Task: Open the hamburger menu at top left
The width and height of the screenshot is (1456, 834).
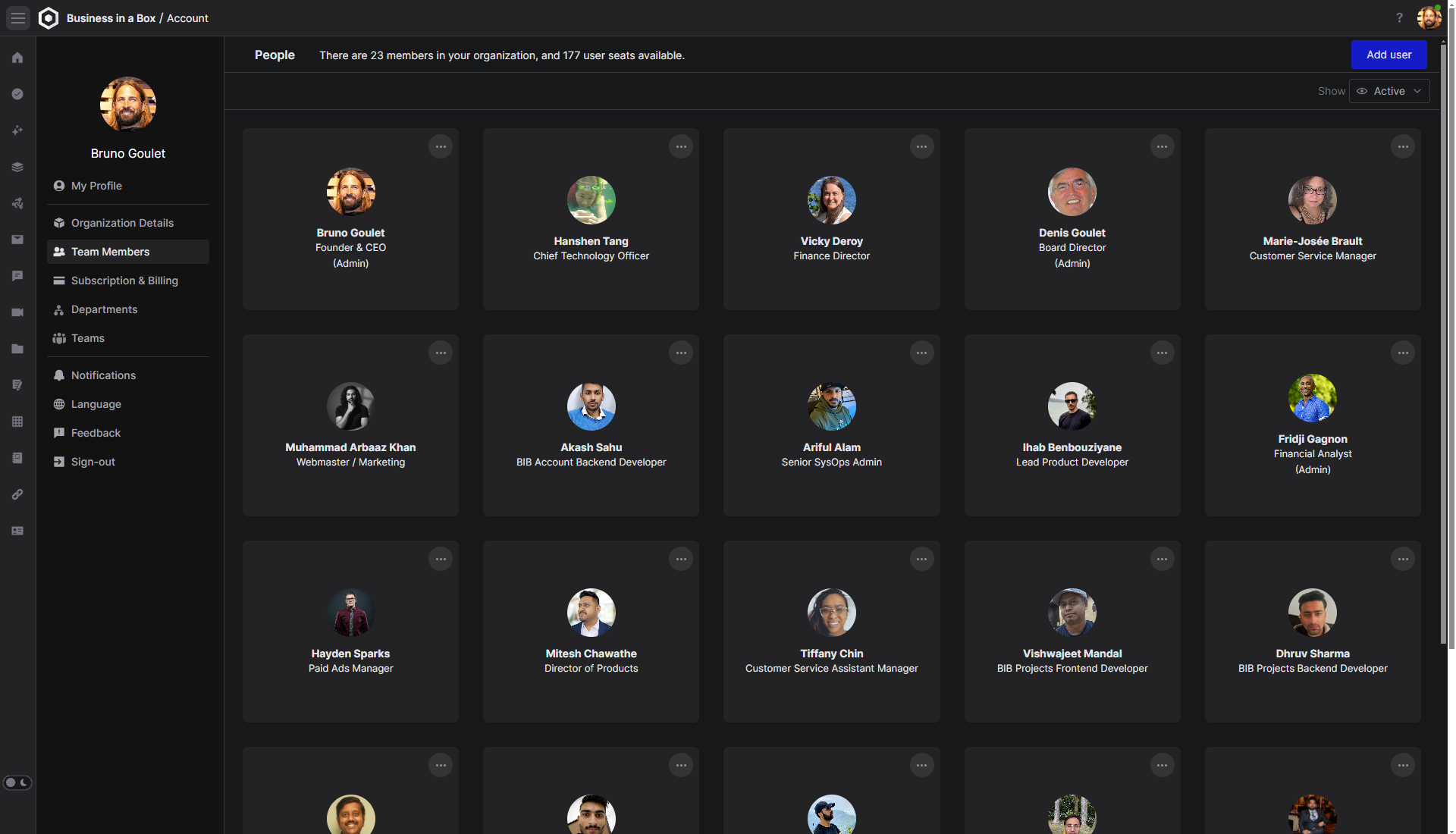Action: point(17,17)
